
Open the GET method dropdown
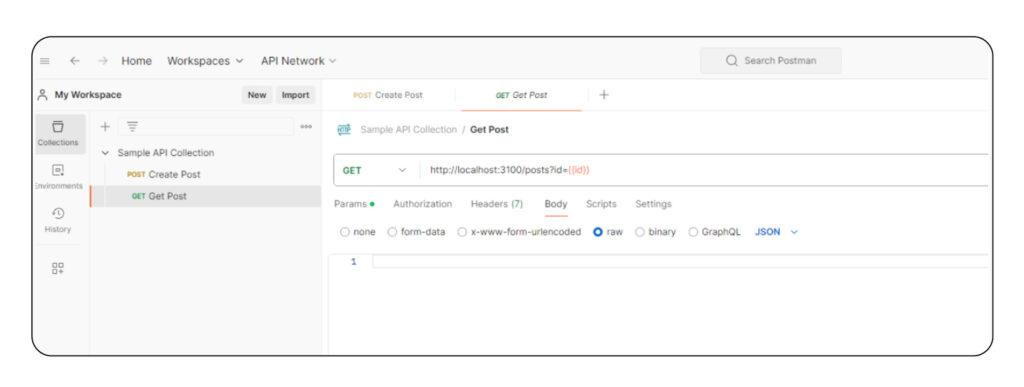tap(375, 170)
